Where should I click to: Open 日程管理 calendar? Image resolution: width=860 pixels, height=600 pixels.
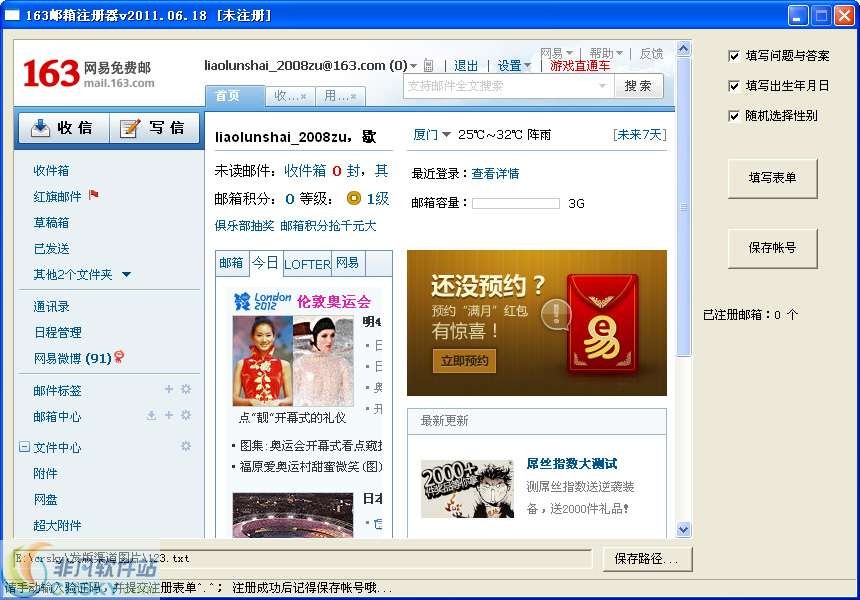click(x=57, y=332)
